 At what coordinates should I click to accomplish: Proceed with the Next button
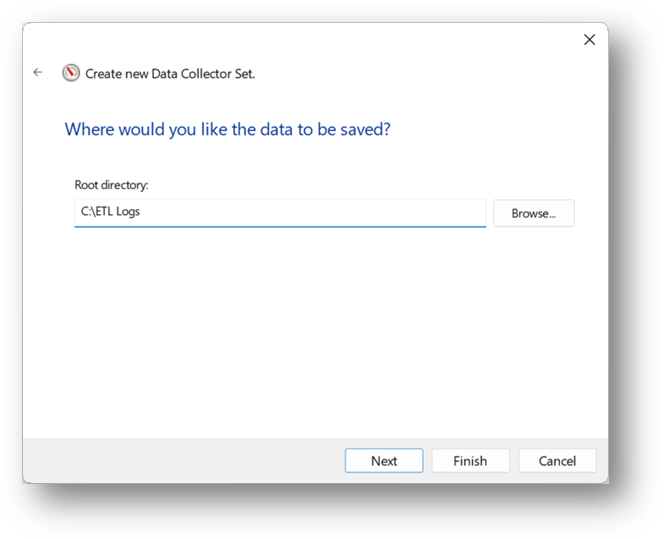coord(384,461)
